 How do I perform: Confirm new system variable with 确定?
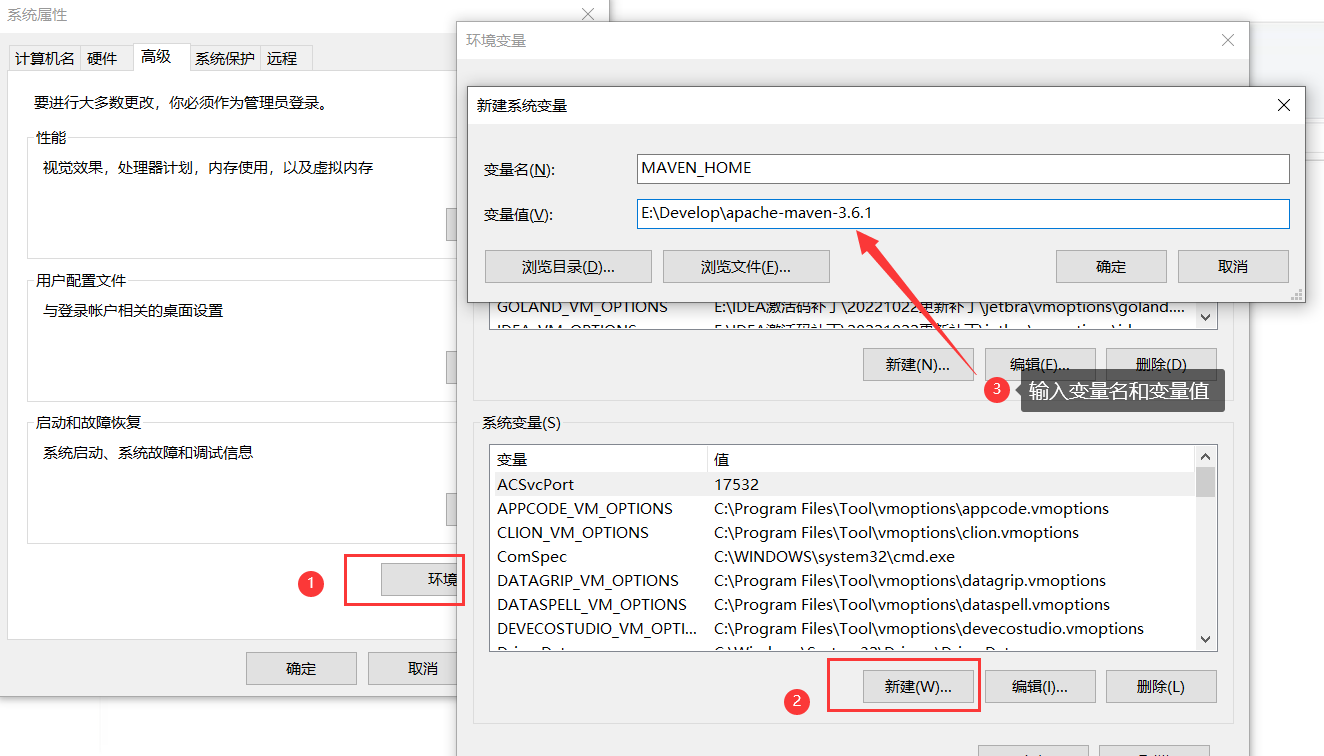point(1111,267)
